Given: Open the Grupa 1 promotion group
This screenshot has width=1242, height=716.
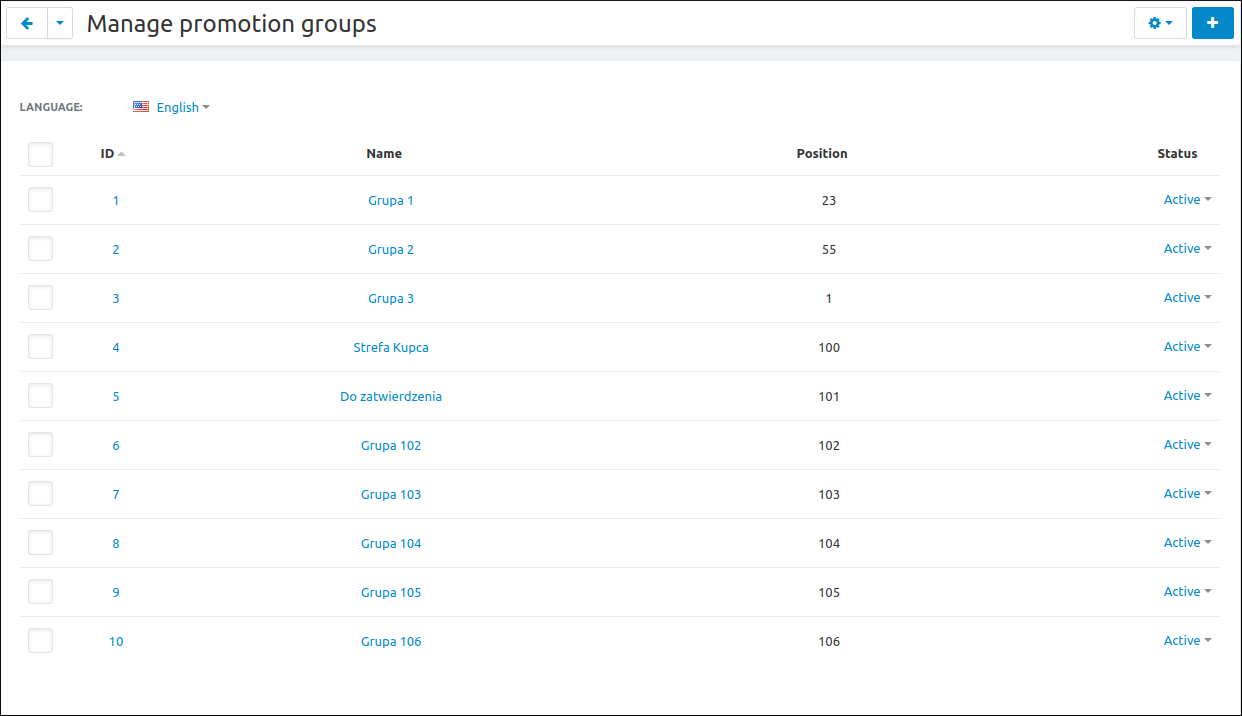Looking at the screenshot, I should coord(391,200).
